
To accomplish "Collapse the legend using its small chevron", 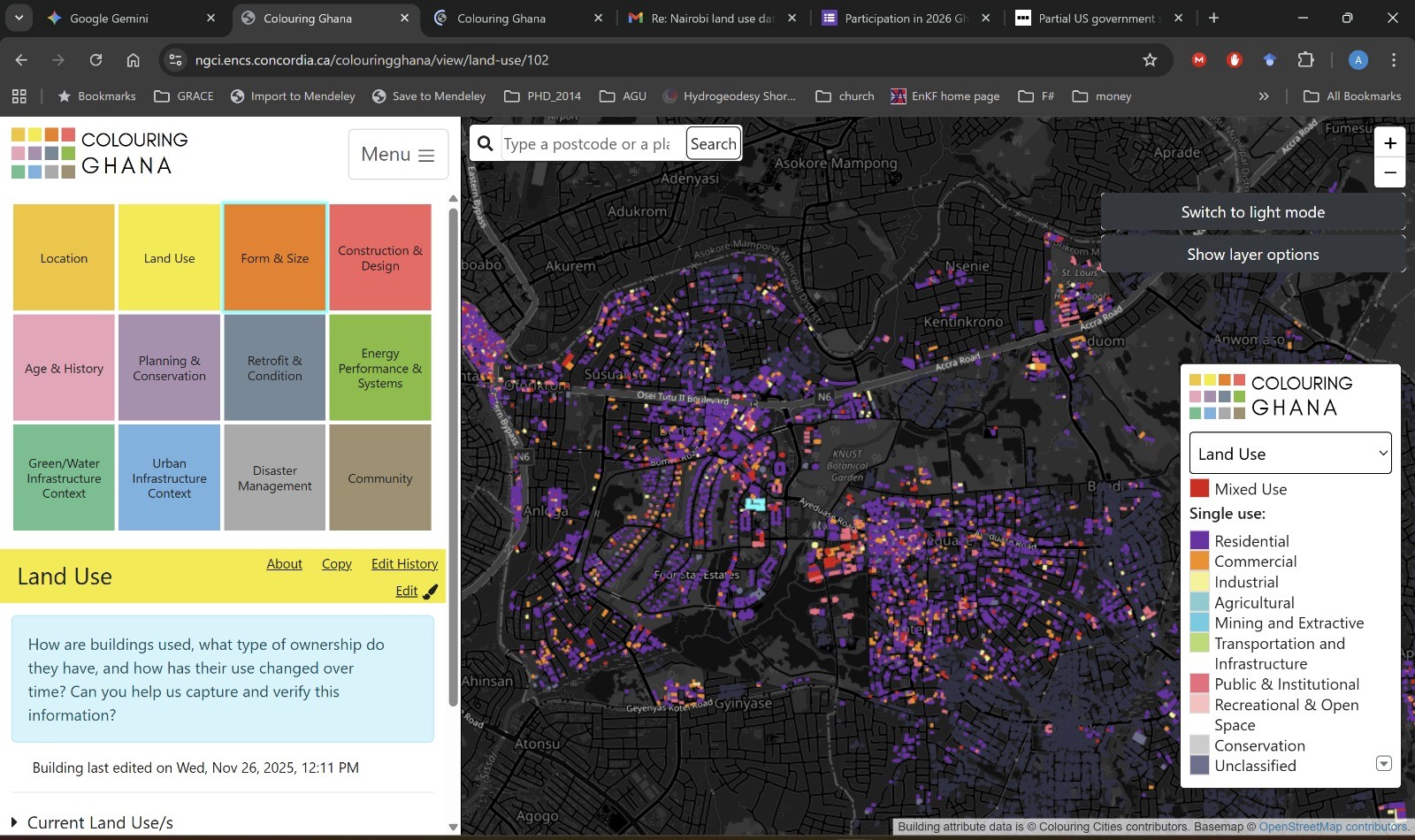I will [1383, 763].
